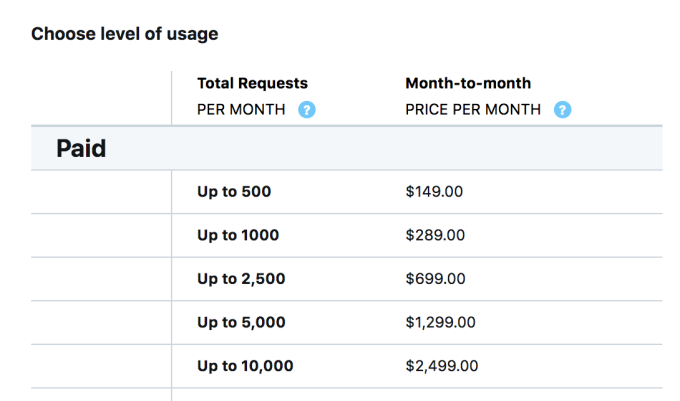Select the $2,499.00 monthly price
This screenshot has width=680, height=401.
tap(442, 366)
